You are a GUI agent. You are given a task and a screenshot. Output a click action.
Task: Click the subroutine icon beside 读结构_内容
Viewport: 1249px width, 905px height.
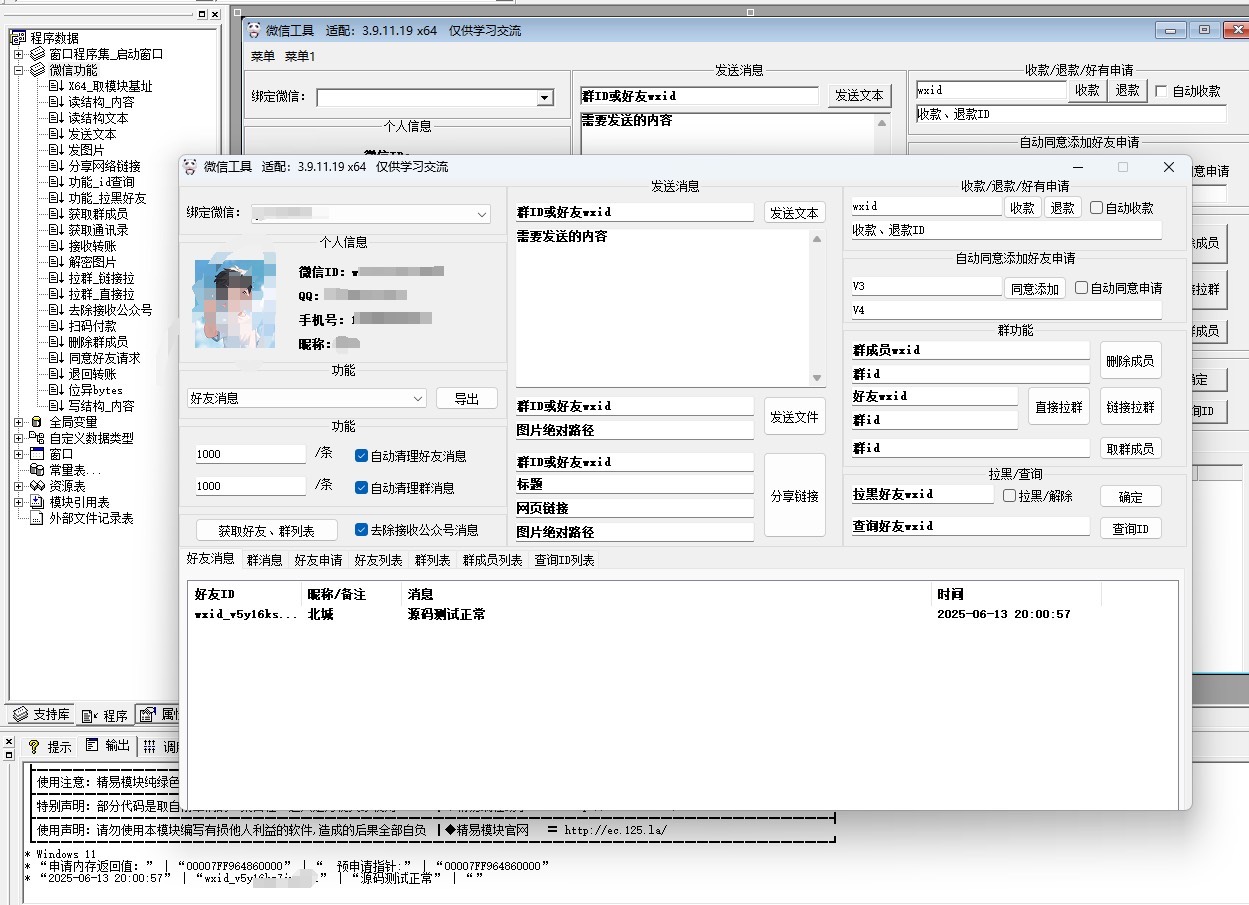coord(56,102)
